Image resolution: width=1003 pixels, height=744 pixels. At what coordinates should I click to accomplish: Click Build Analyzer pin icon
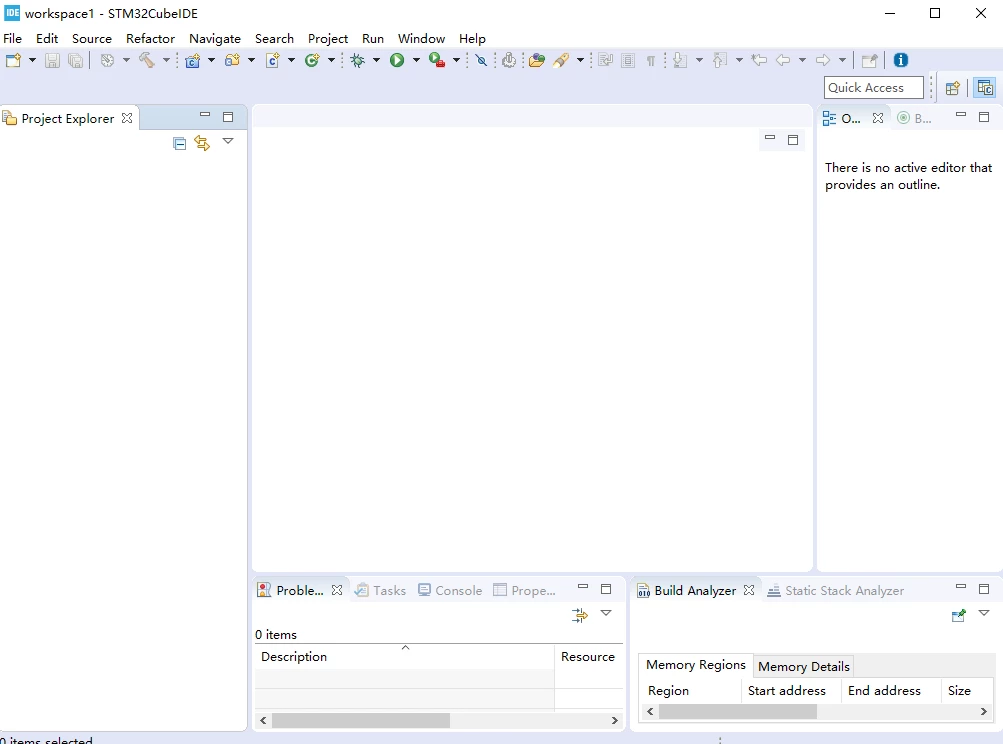click(x=958, y=615)
